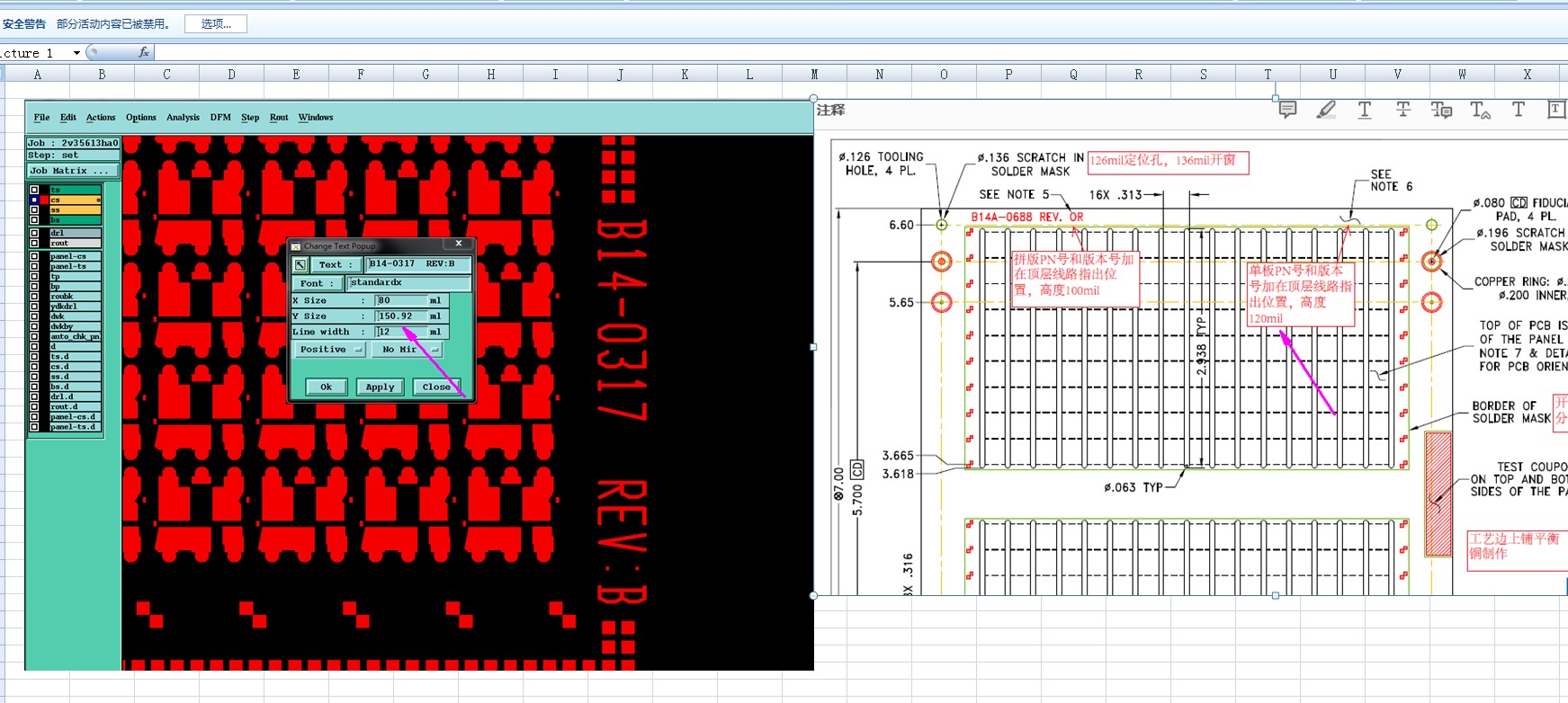The image size is (1568, 703).
Task: Select the auto_chk_pn layer name row
Action: (x=75, y=336)
